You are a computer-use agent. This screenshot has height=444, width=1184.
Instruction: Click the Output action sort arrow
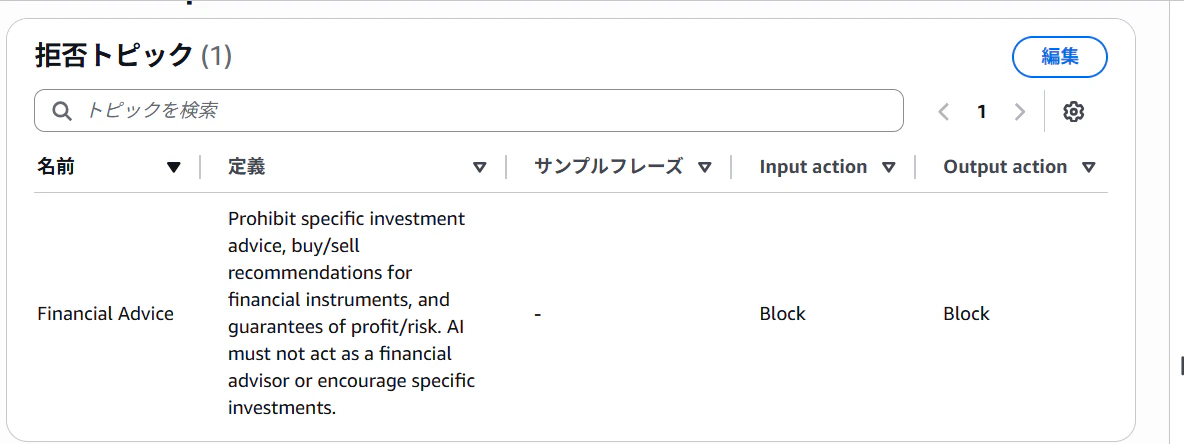click(1089, 168)
